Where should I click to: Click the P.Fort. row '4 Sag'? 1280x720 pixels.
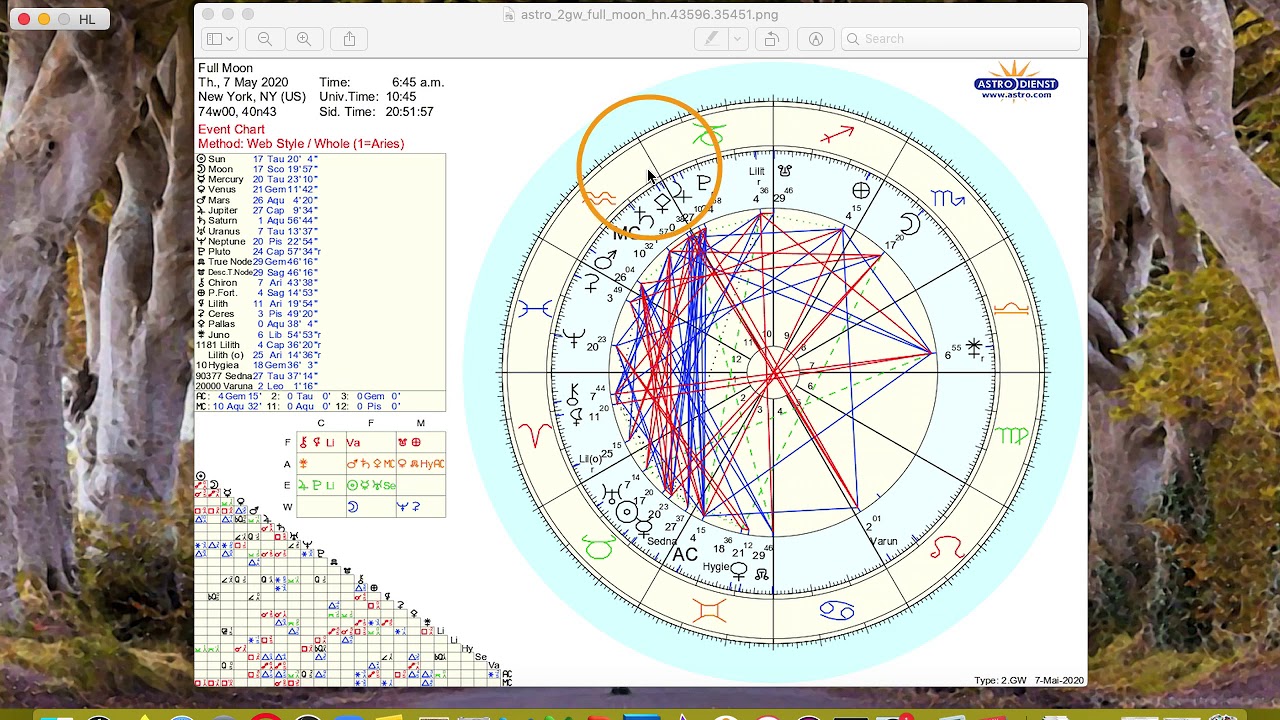pos(257,293)
